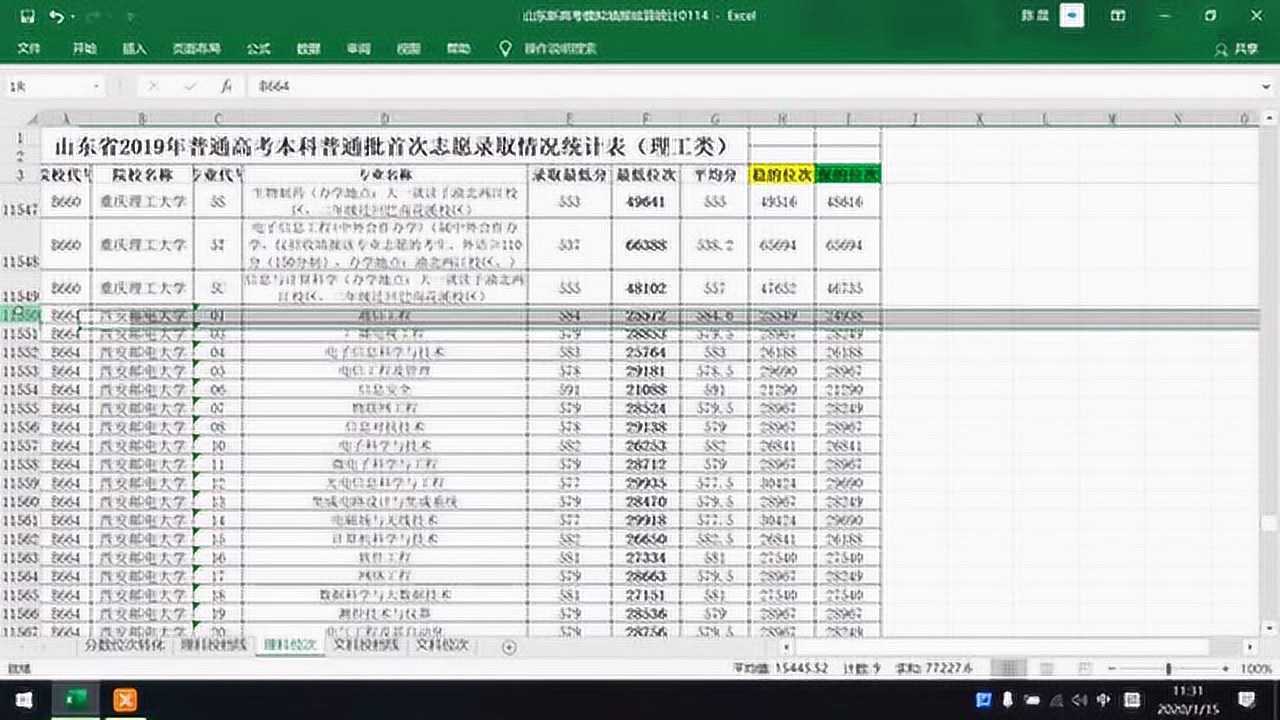Click the New Sheet plus icon
The image size is (1280, 720).
pos(509,647)
